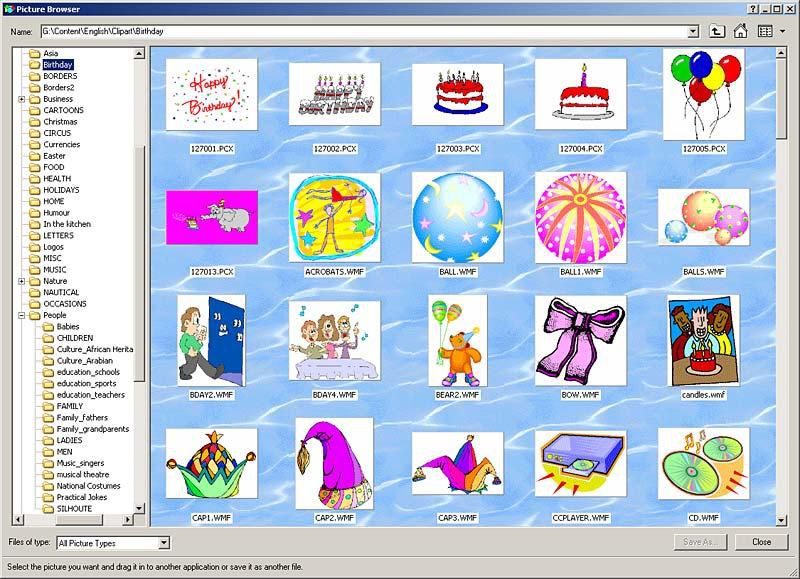
Task: Click the thumbnail view mode icon
Action: [765, 31]
